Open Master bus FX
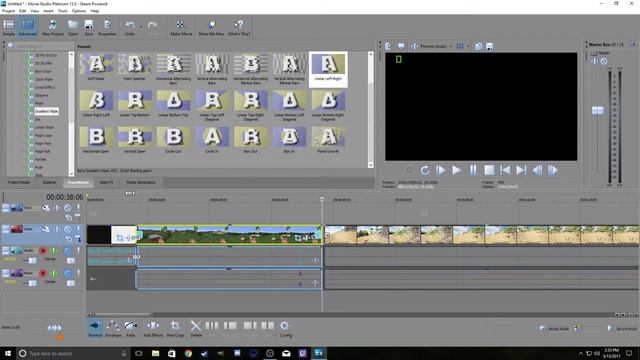The width and height of the screenshot is (640, 360). [594, 61]
